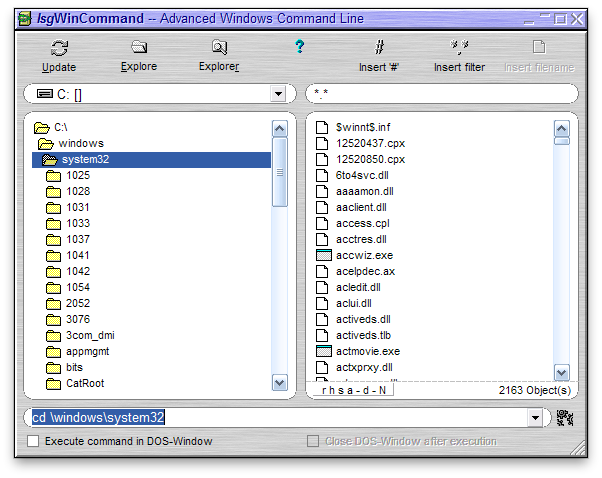Click the drive icon in the C: selector
Image resolution: width=602 pixels, height=478 pixels.
click(45, 94)
